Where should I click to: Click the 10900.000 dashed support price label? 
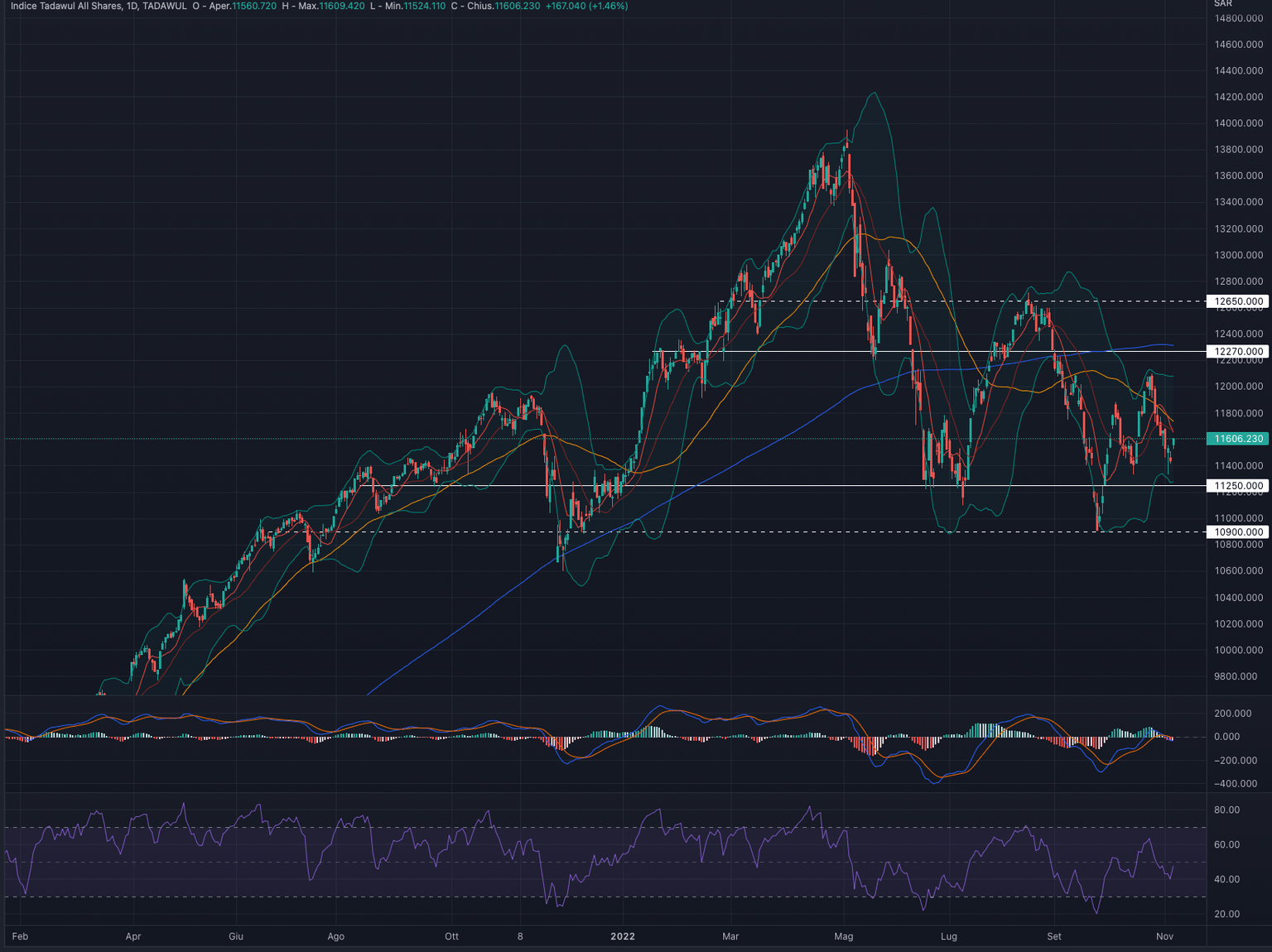1237,532
